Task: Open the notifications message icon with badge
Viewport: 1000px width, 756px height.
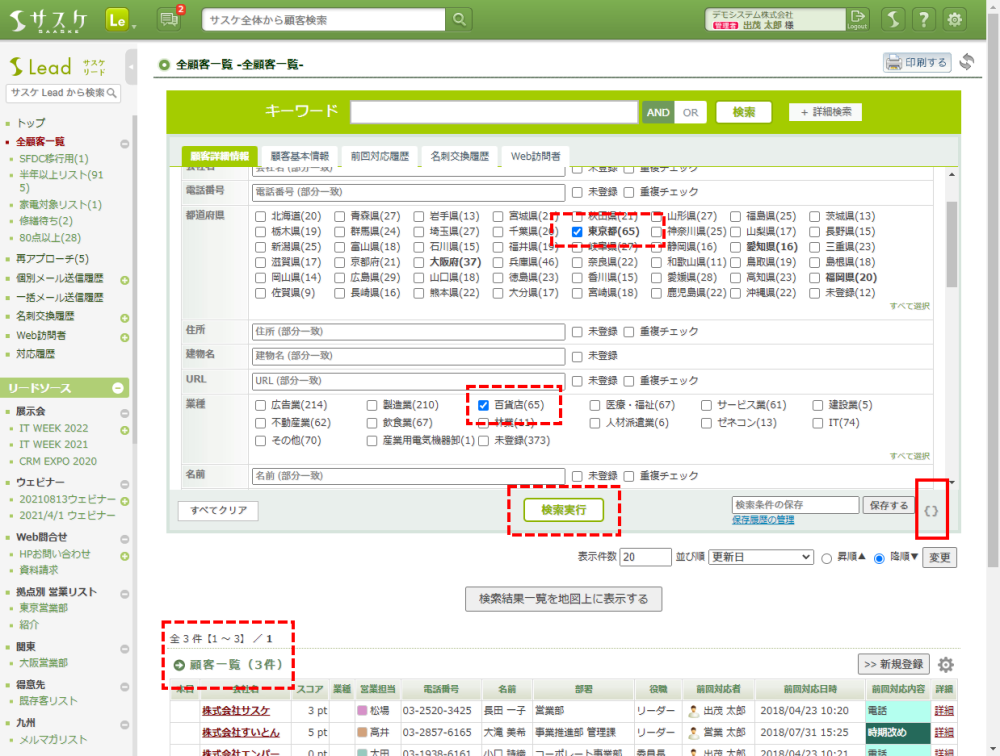Action: tap(169, 19)
